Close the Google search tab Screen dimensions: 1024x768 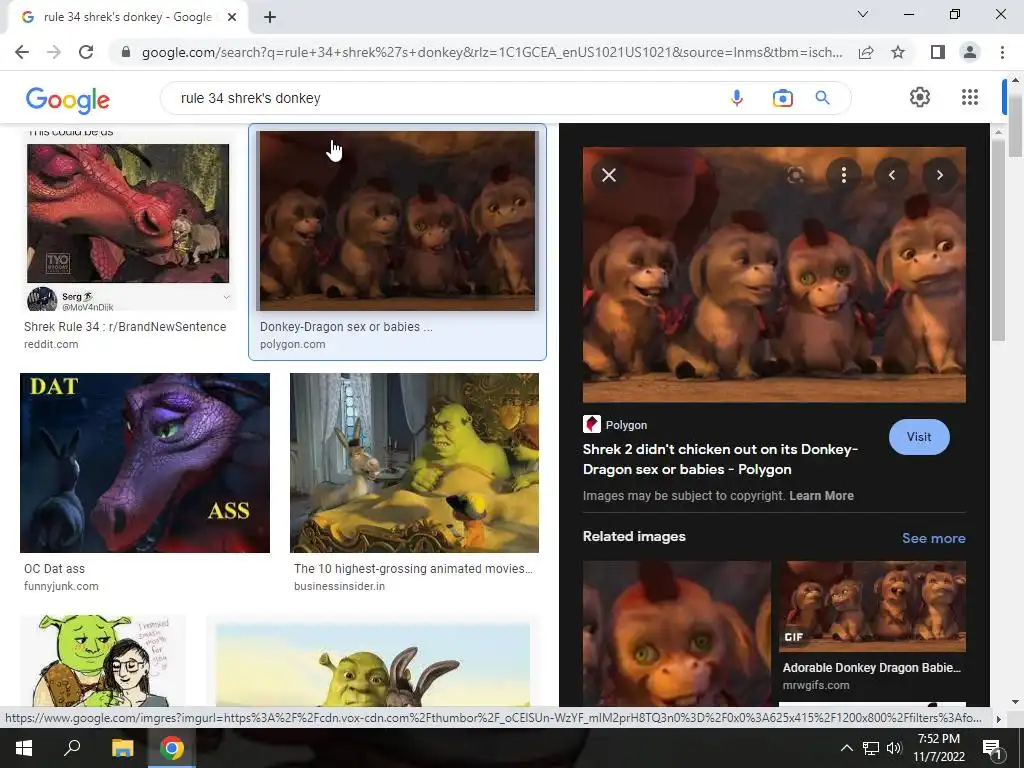pos(232,17)
